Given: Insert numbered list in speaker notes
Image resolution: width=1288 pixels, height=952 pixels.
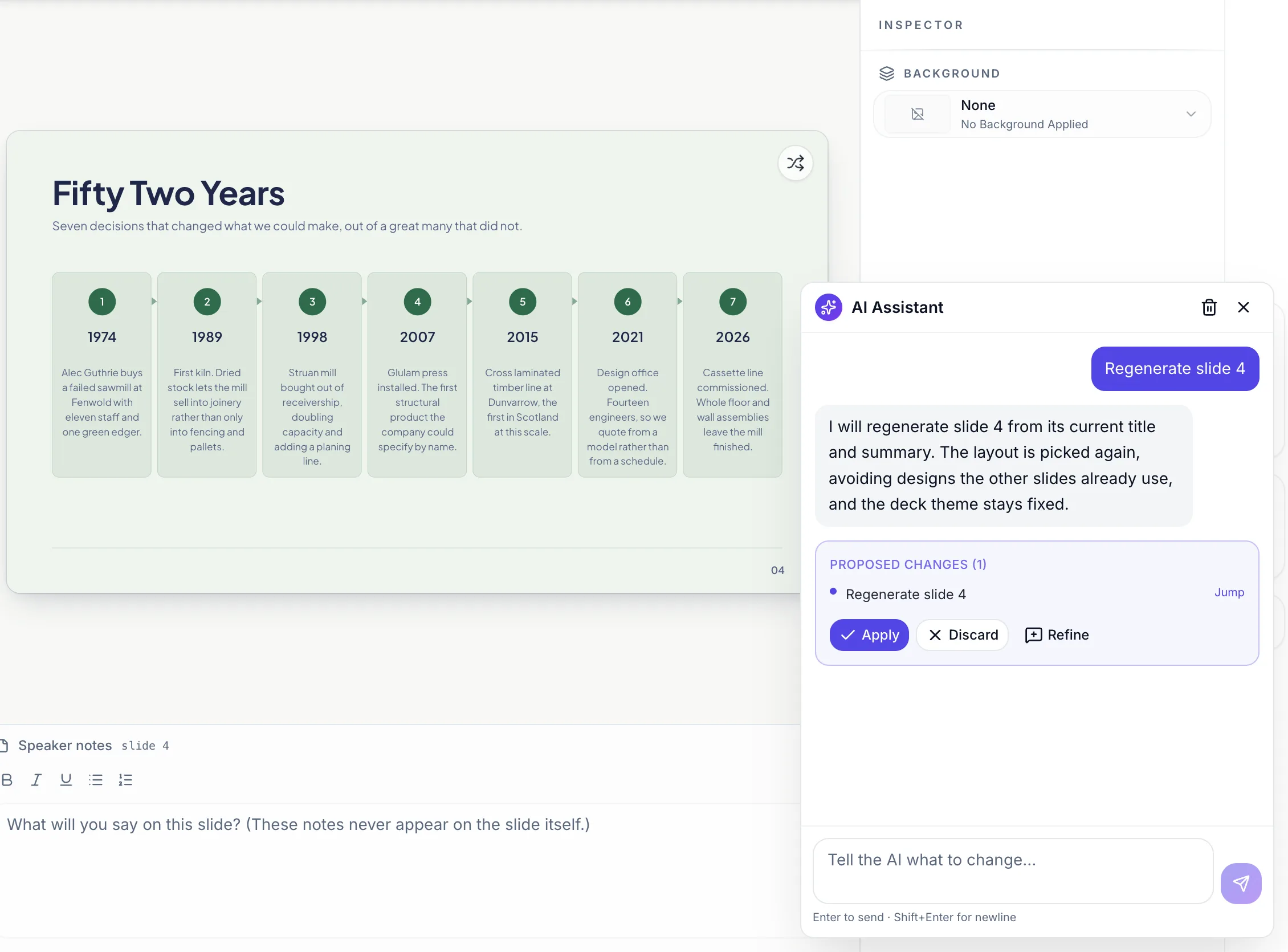Looking at the screenshot, I should (x=125, y=780).
